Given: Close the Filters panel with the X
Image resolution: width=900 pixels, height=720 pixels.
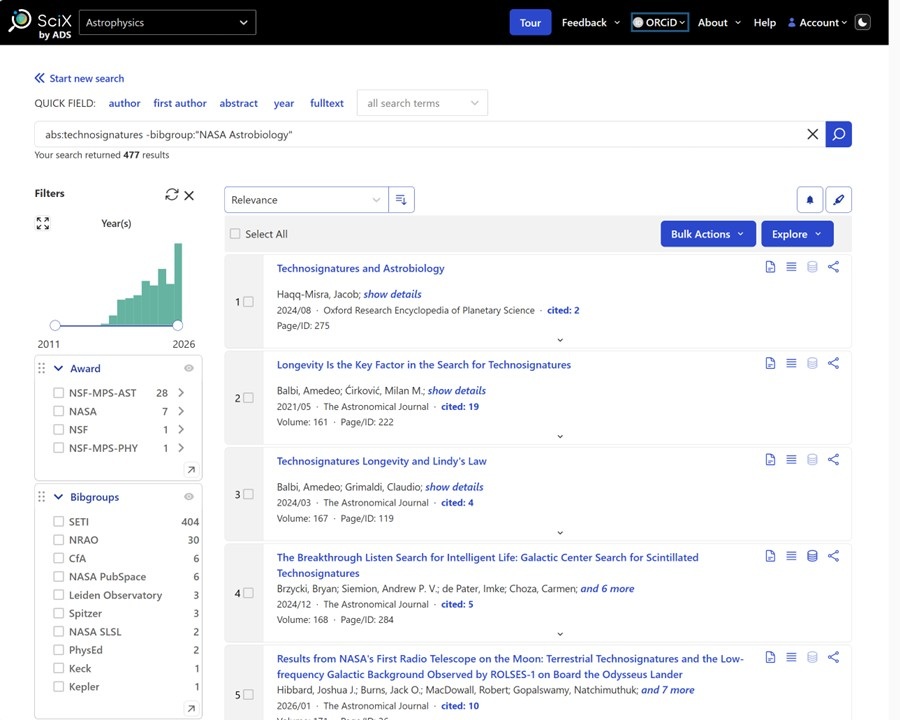Looking at the screenshot, I should coord(189,195).
